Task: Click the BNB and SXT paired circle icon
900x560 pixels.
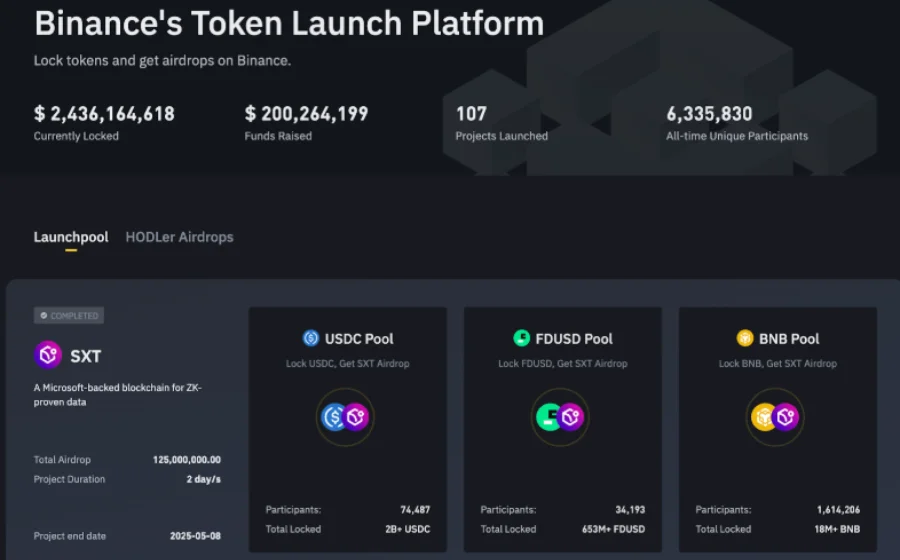Action: coord(775,417)
